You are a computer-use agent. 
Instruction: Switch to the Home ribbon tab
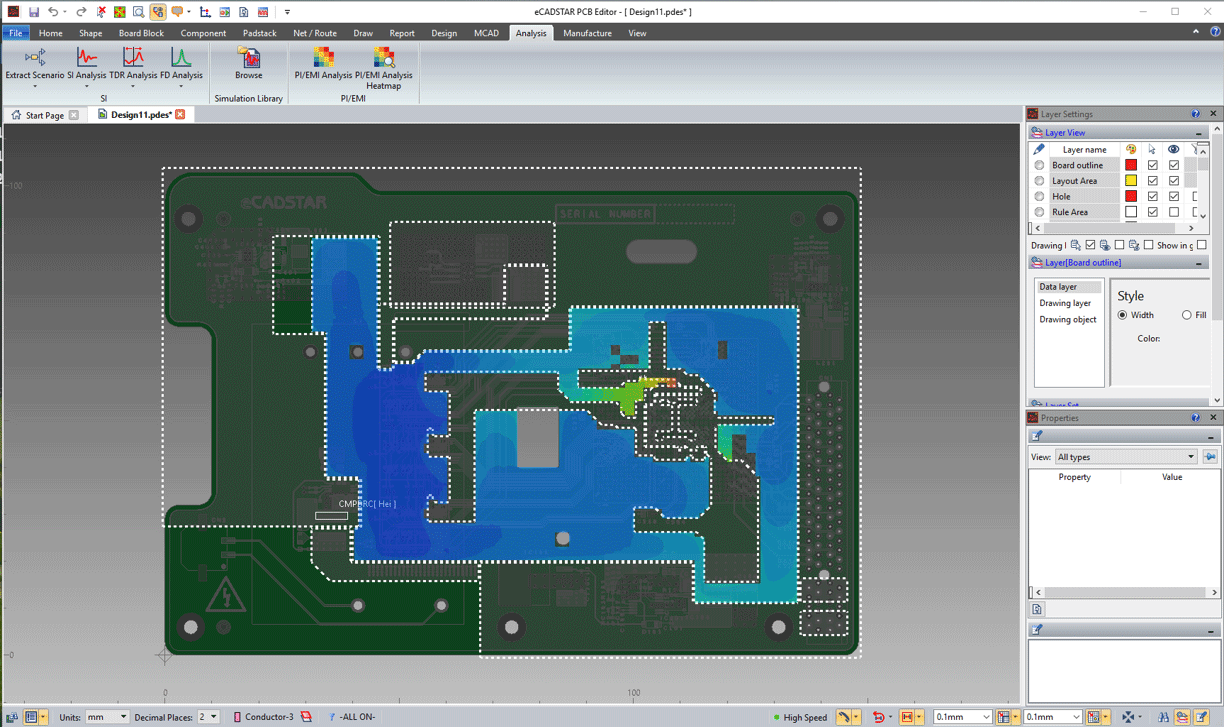tap(50, 33)
